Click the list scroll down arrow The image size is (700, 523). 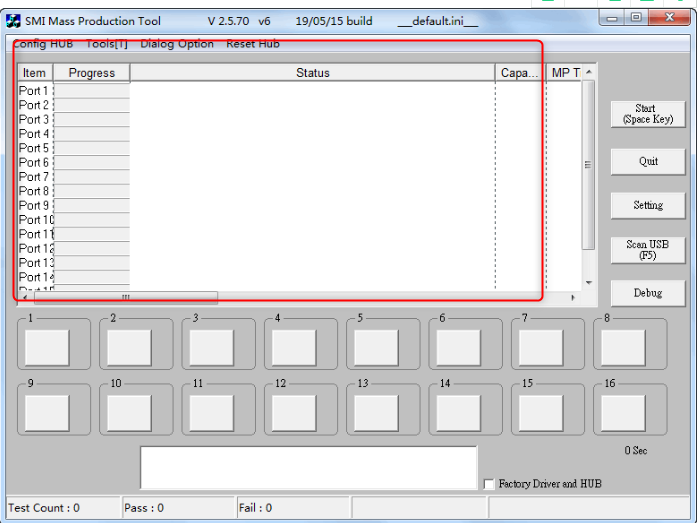(x=589, y=282)
